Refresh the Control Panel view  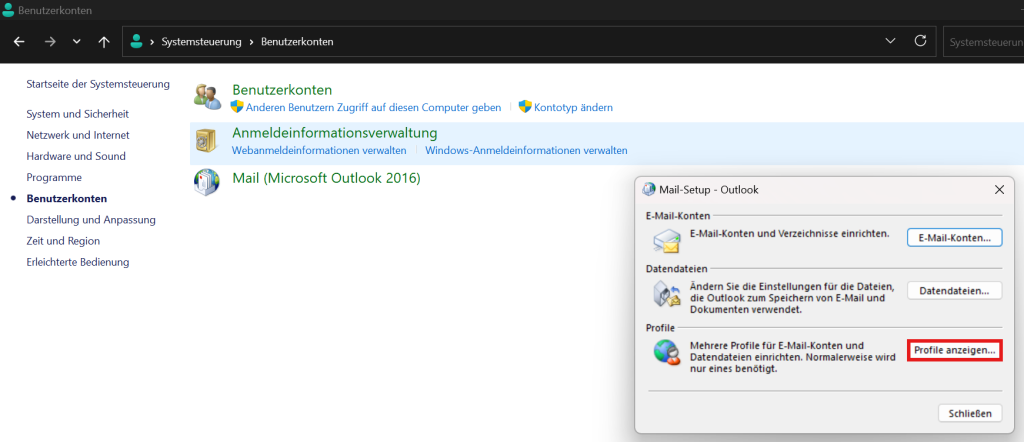920,41
